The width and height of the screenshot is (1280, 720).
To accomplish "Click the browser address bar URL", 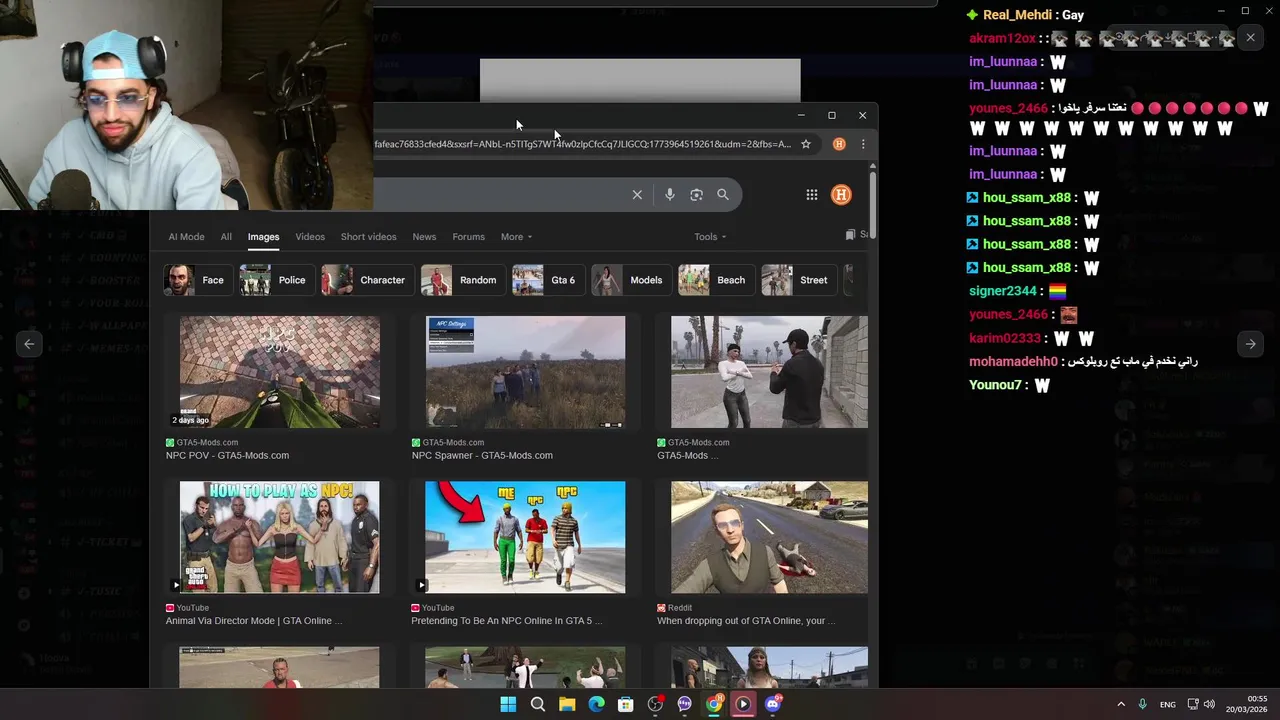I will click(583, 144).
